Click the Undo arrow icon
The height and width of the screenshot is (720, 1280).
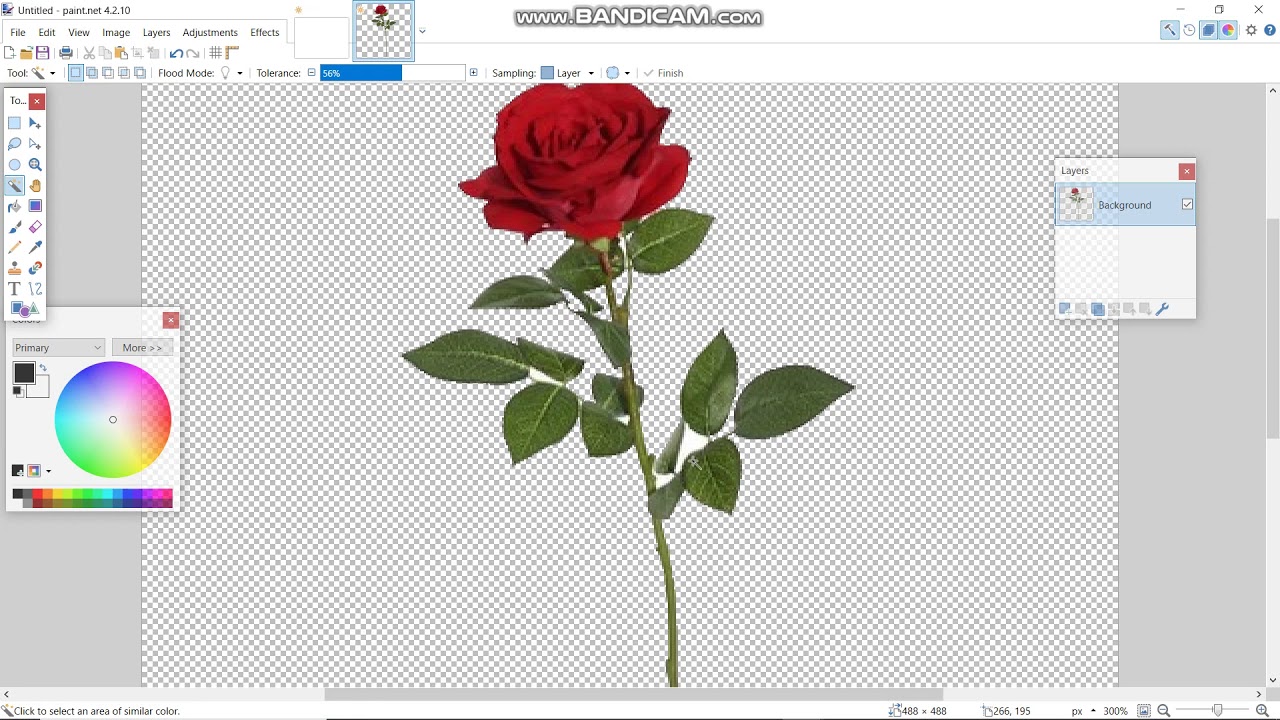[177, 53]
